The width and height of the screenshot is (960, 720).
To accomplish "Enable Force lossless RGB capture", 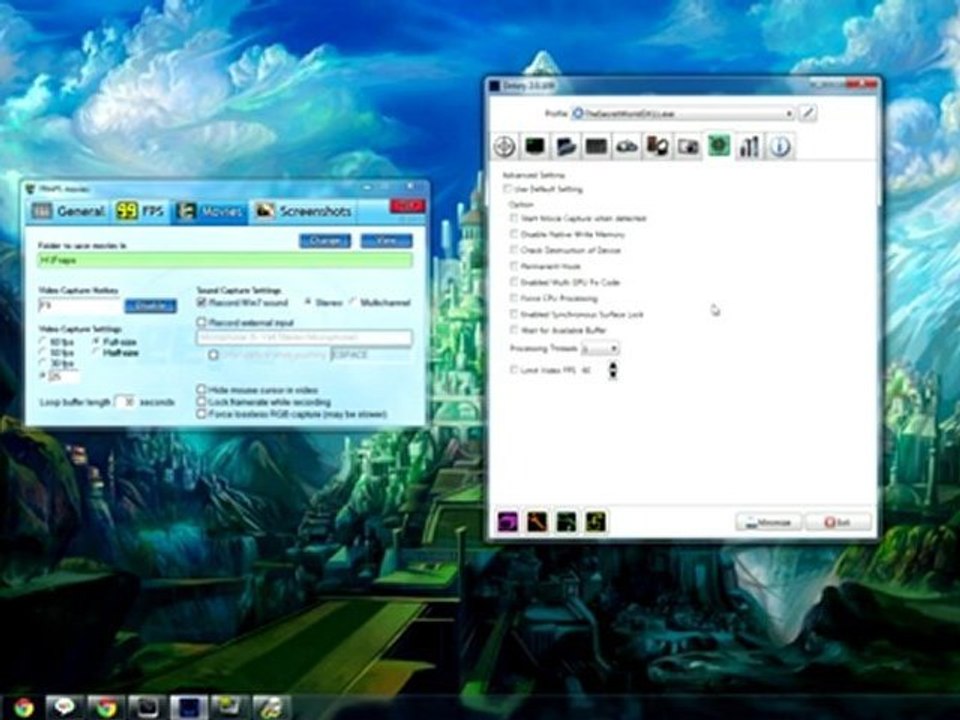I will 201,414.
